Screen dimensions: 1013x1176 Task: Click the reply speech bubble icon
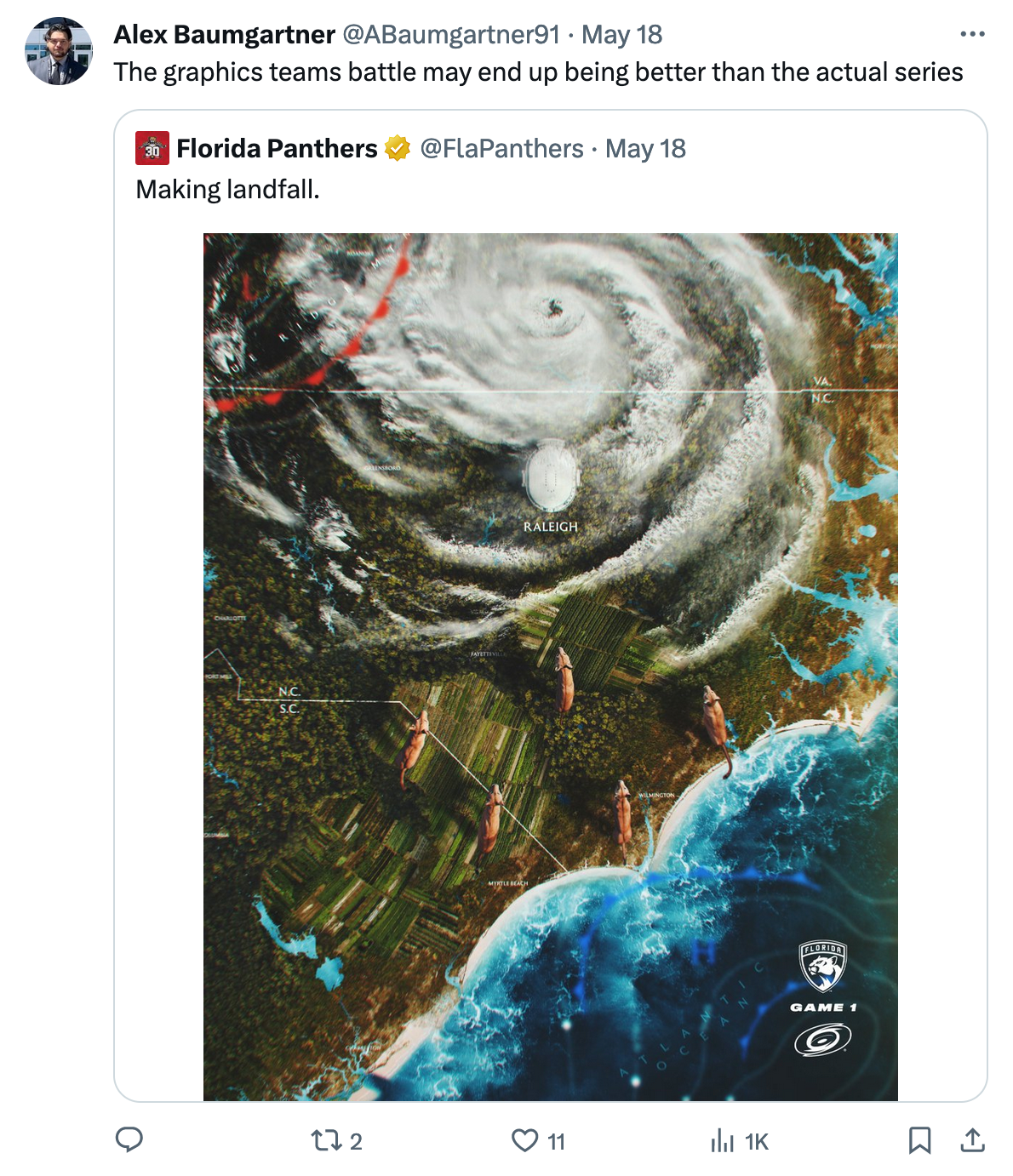pos(129,1139)
